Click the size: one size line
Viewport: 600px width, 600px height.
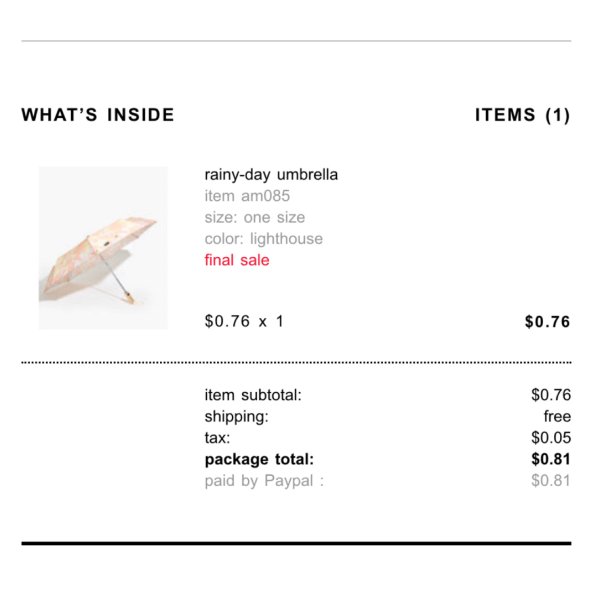[255, 217]
